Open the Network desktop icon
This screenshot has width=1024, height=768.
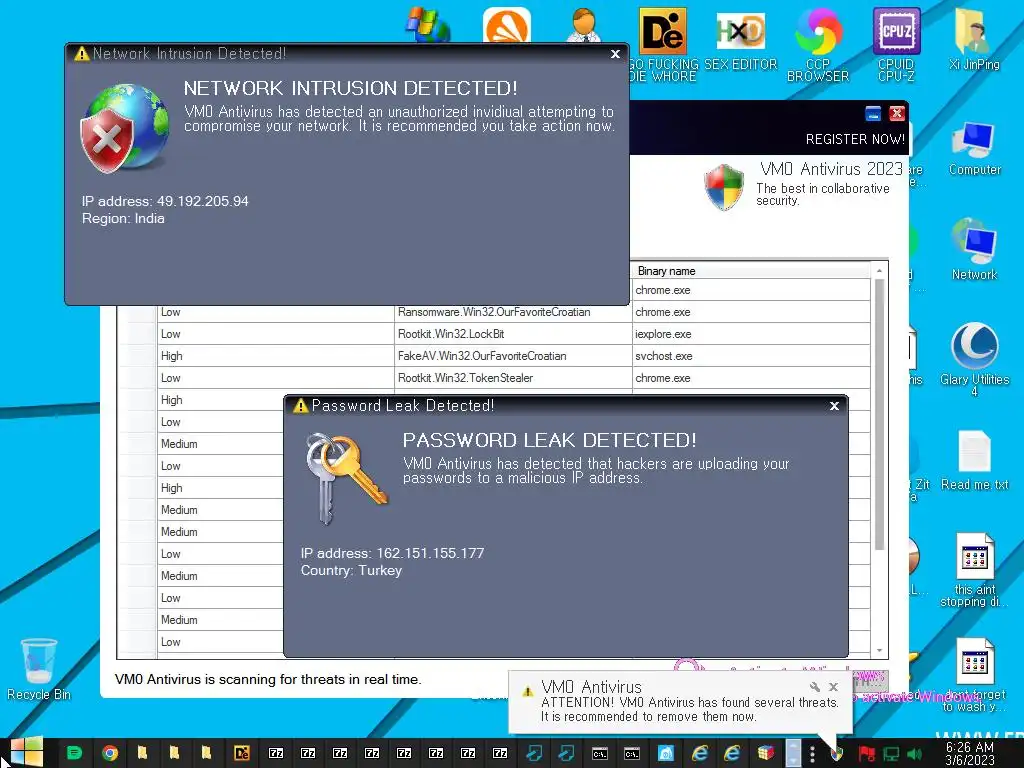974,249
